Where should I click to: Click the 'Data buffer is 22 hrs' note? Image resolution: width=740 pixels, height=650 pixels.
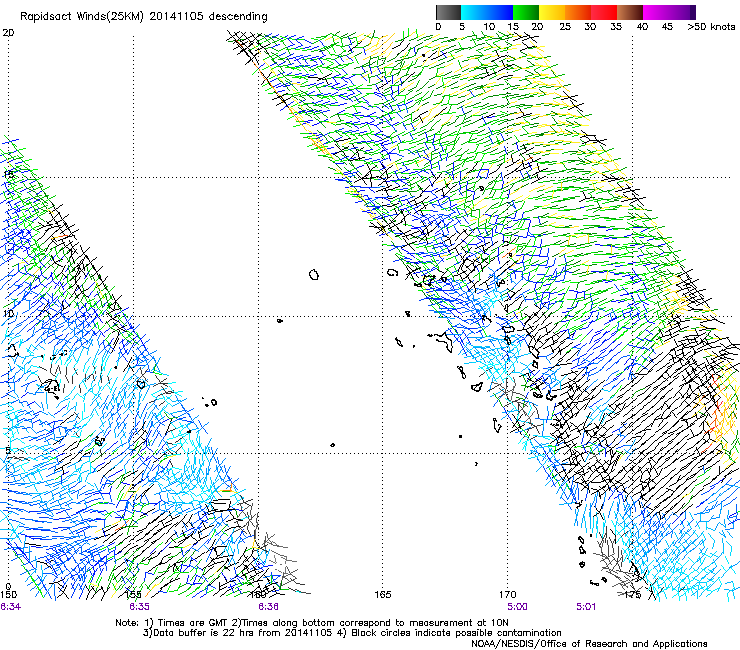352,633
